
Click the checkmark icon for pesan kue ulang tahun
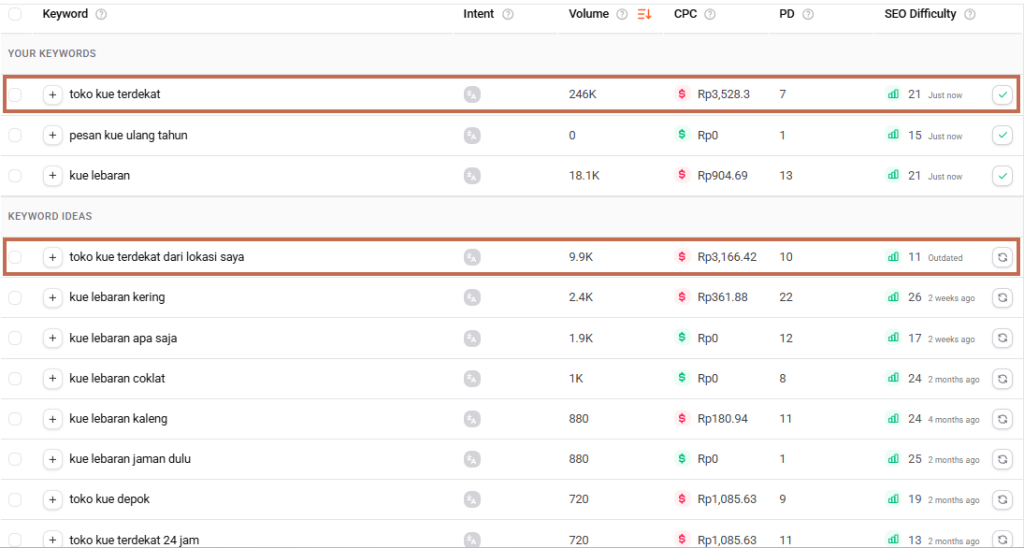(x=1002, y=136)
